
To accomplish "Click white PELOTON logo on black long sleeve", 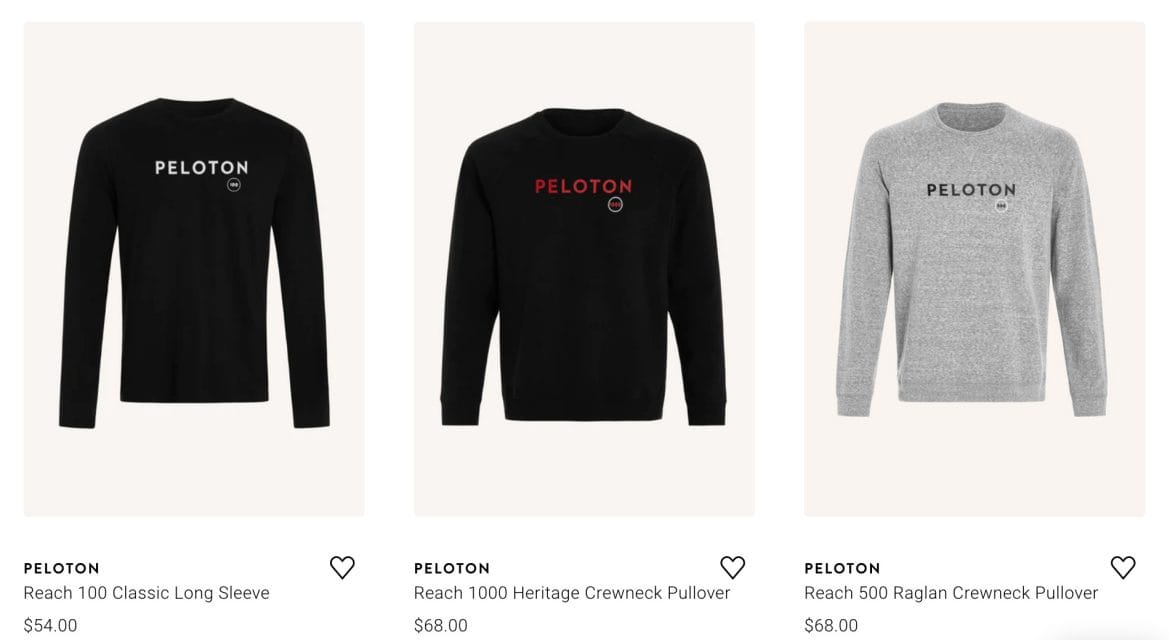I will tap(201, 168).
